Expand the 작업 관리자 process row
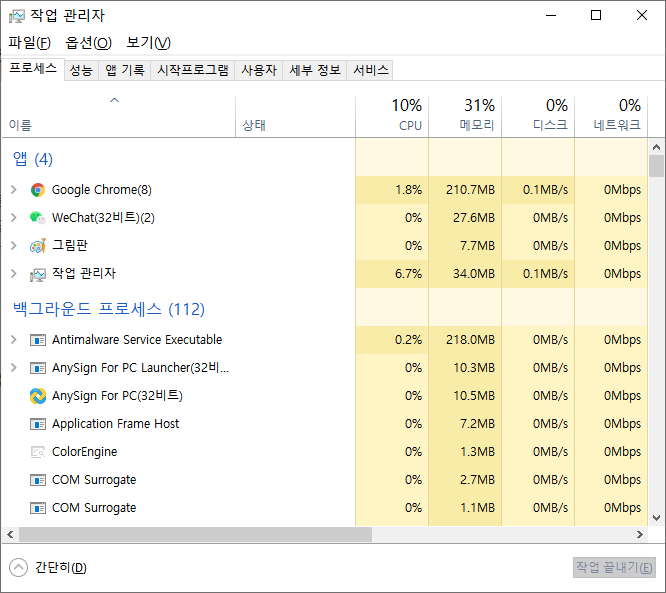 pyautogui.click(x=14, y=274)
